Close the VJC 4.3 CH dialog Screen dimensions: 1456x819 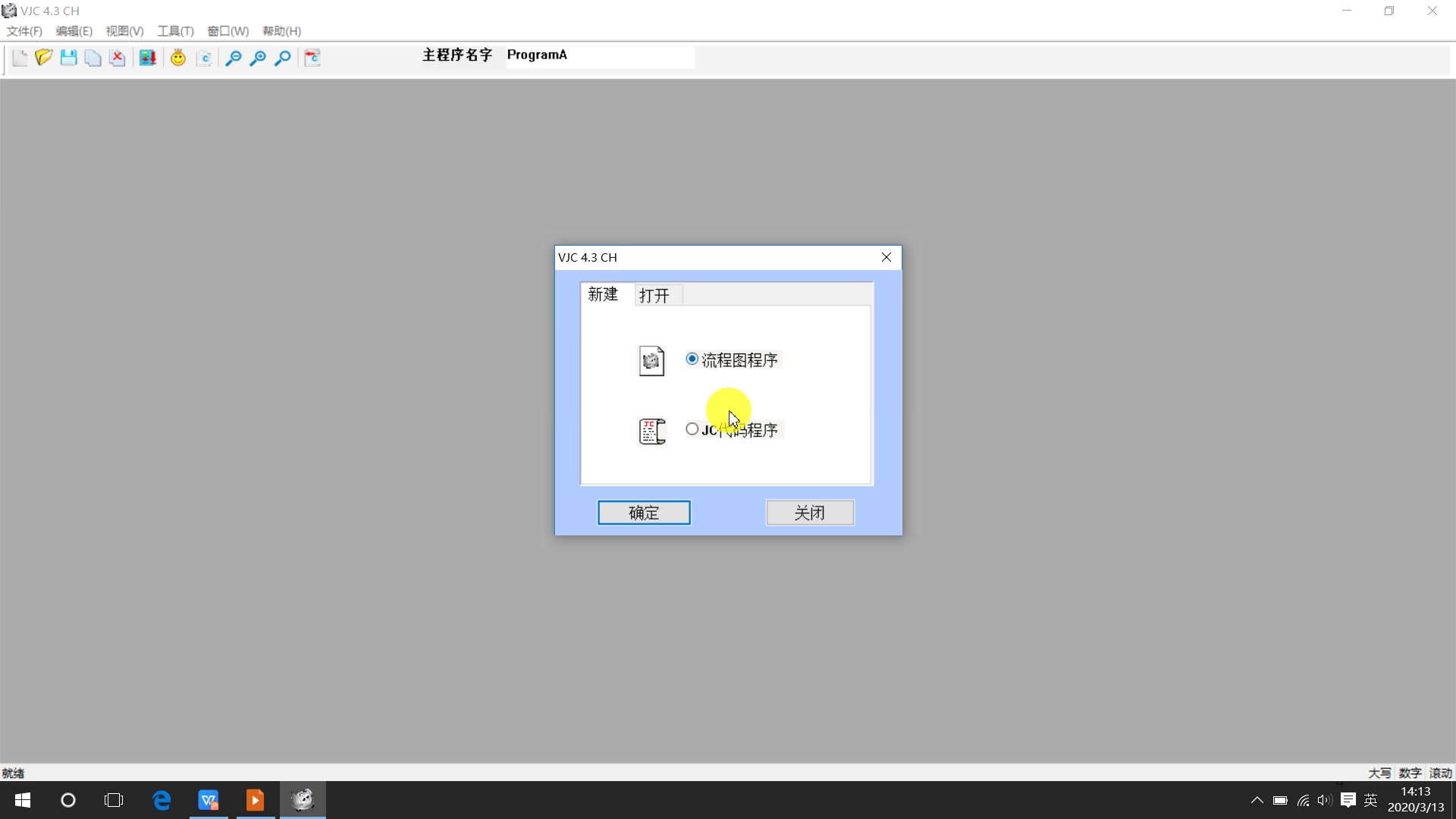(x=886, y=257)
